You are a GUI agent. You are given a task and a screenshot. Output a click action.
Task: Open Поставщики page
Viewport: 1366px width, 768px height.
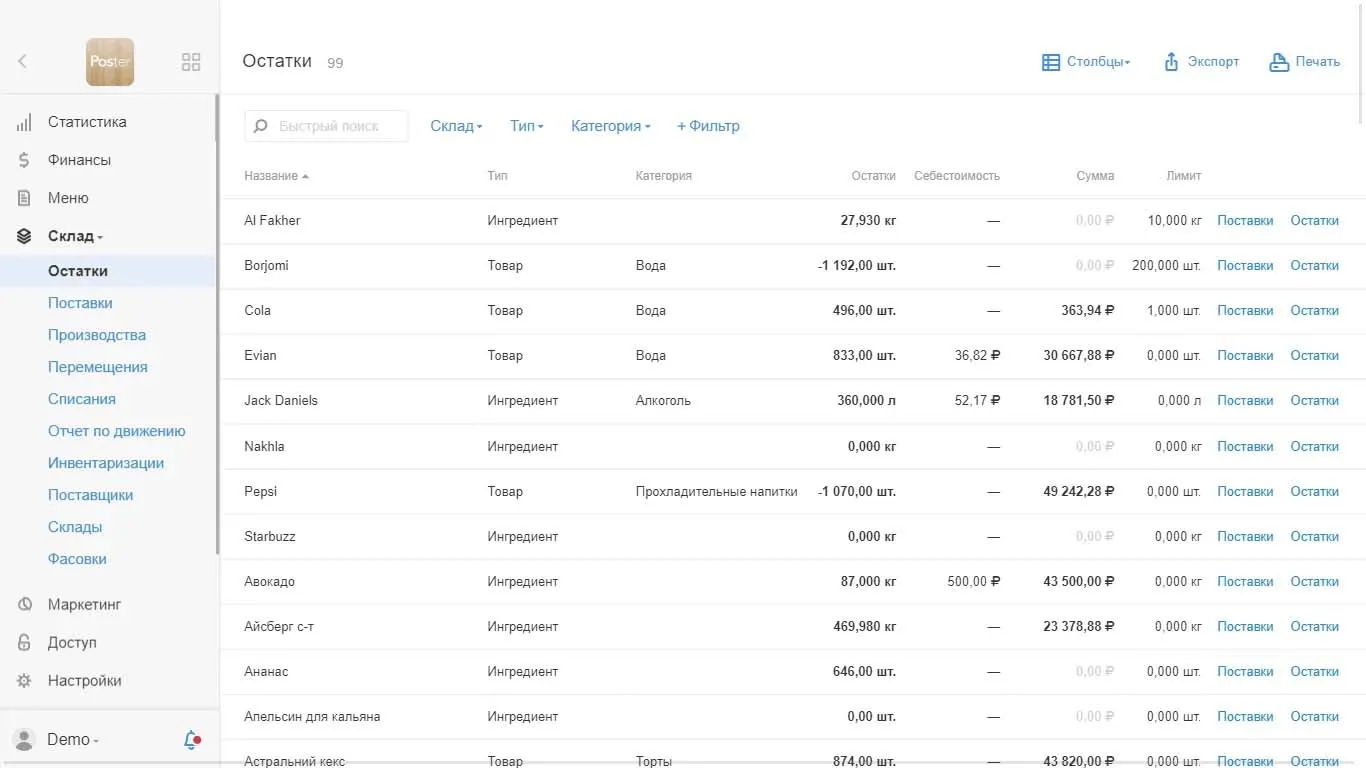(x=90, y=495)
